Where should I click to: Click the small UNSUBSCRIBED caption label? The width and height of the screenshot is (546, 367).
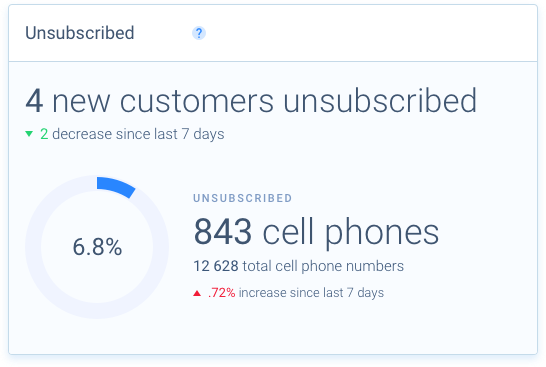click(243, 198)
